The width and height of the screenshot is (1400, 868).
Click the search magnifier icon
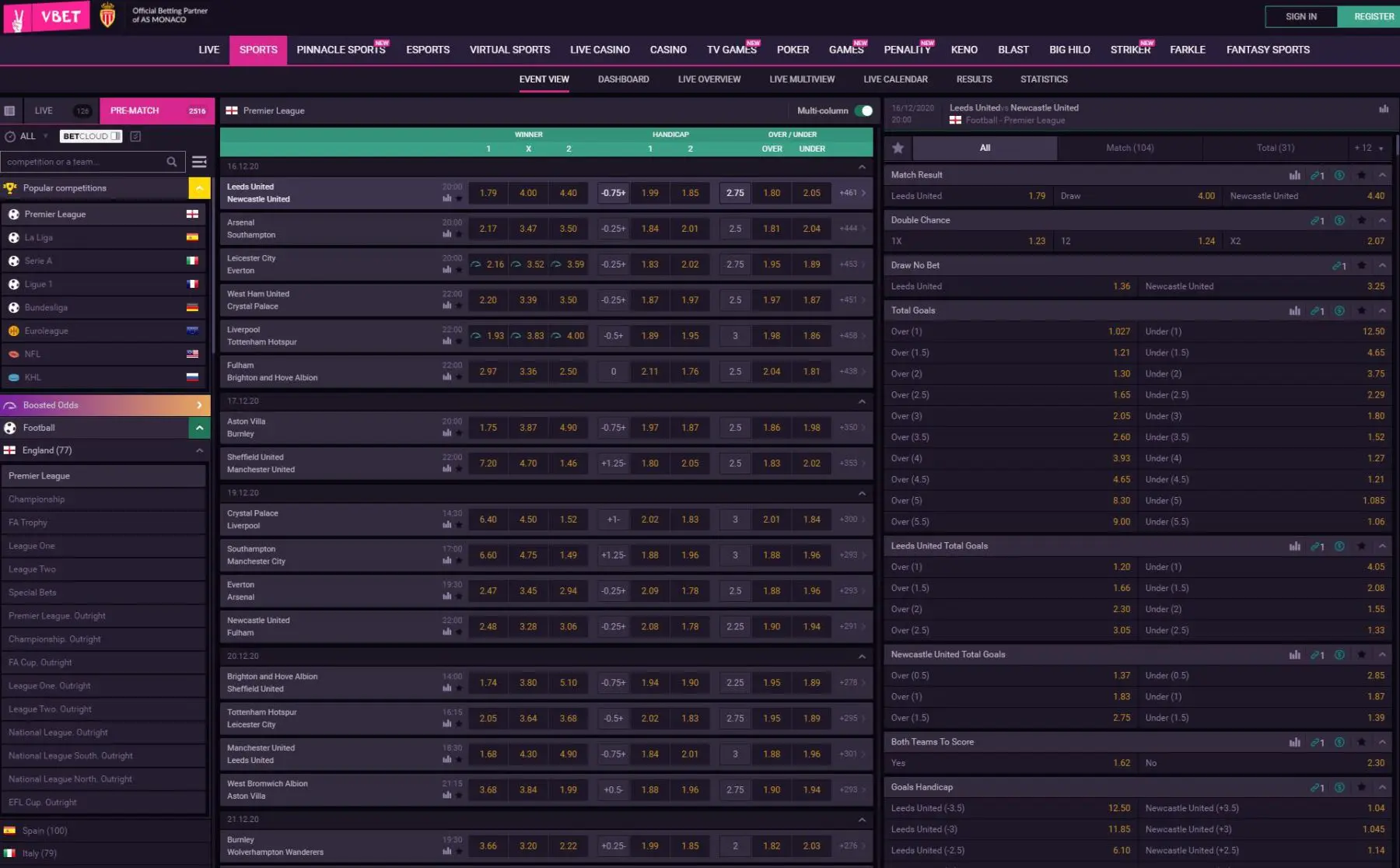(x=172, y=162)
